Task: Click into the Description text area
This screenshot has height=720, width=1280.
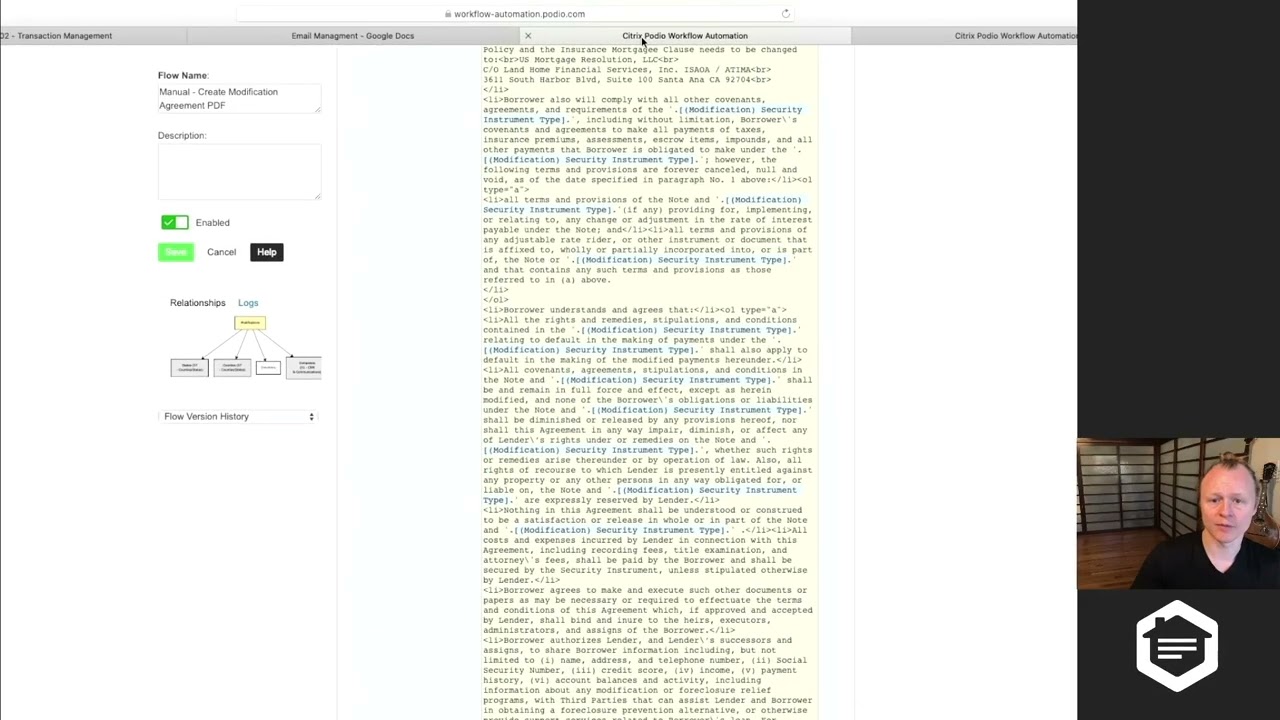Action: (239, 171)
